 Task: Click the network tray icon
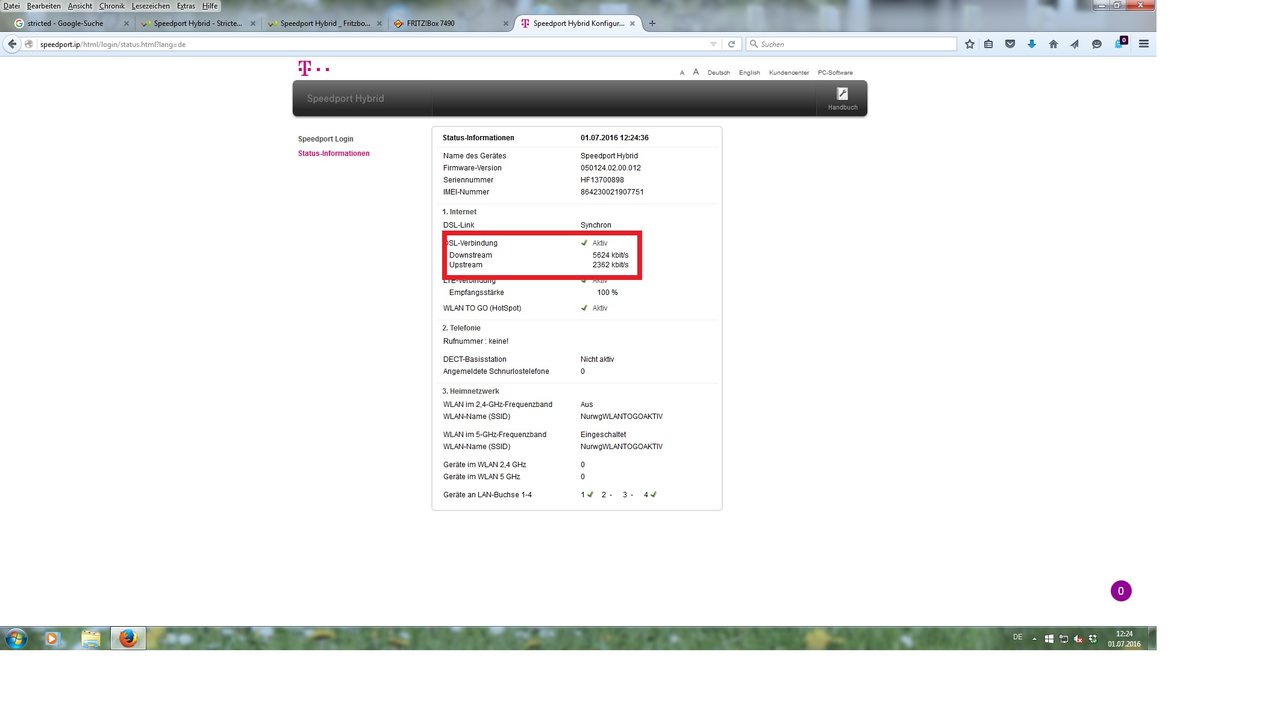tap(1064, 638)
